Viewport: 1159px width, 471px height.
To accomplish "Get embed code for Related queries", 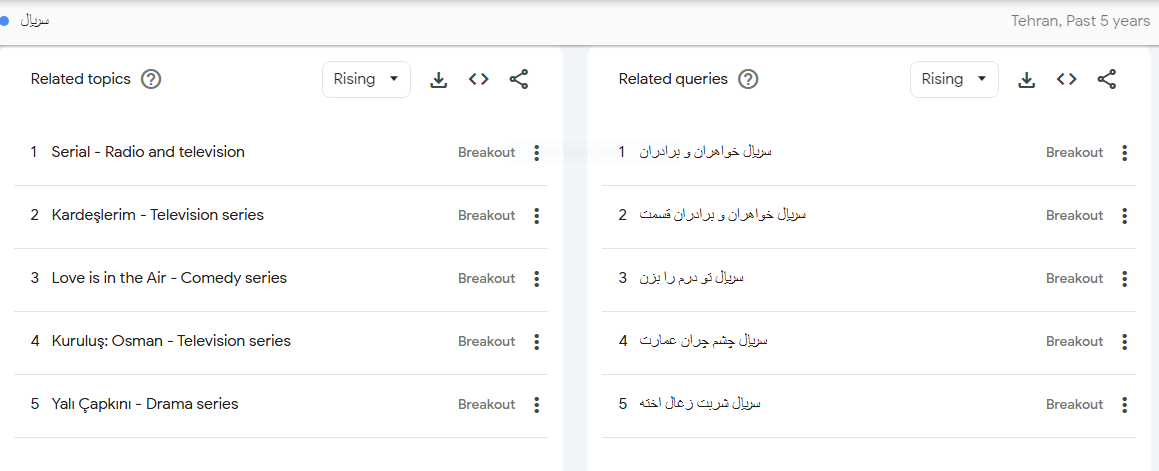I will click(1067, 79).
